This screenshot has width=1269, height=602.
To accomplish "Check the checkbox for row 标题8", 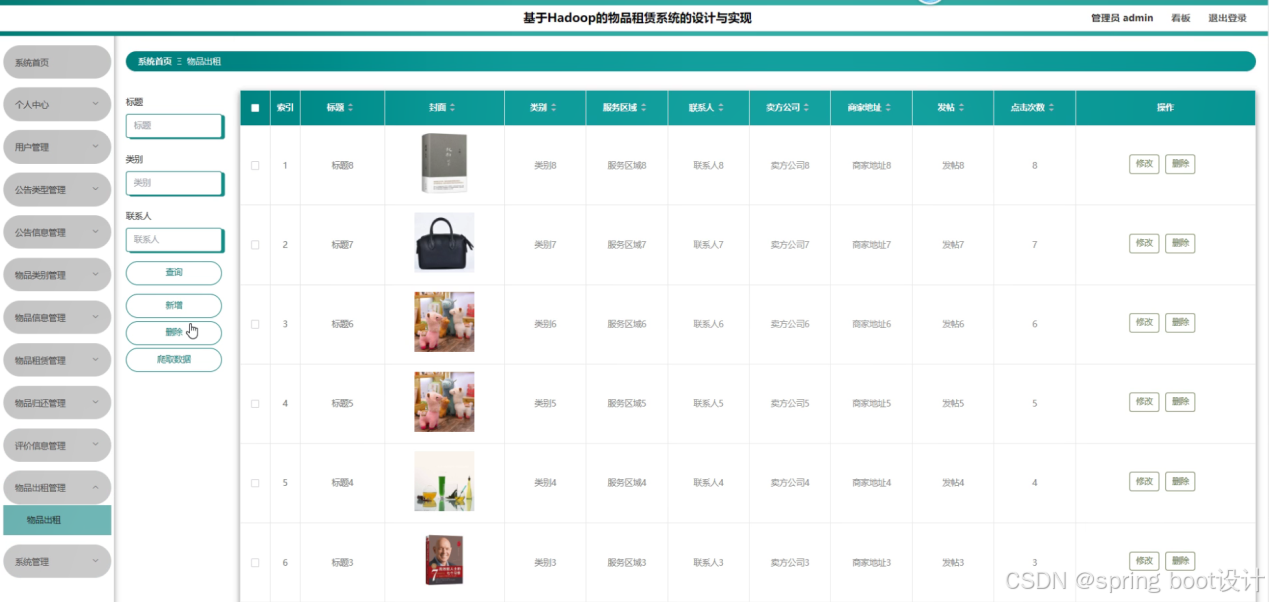I will point(255,165).
